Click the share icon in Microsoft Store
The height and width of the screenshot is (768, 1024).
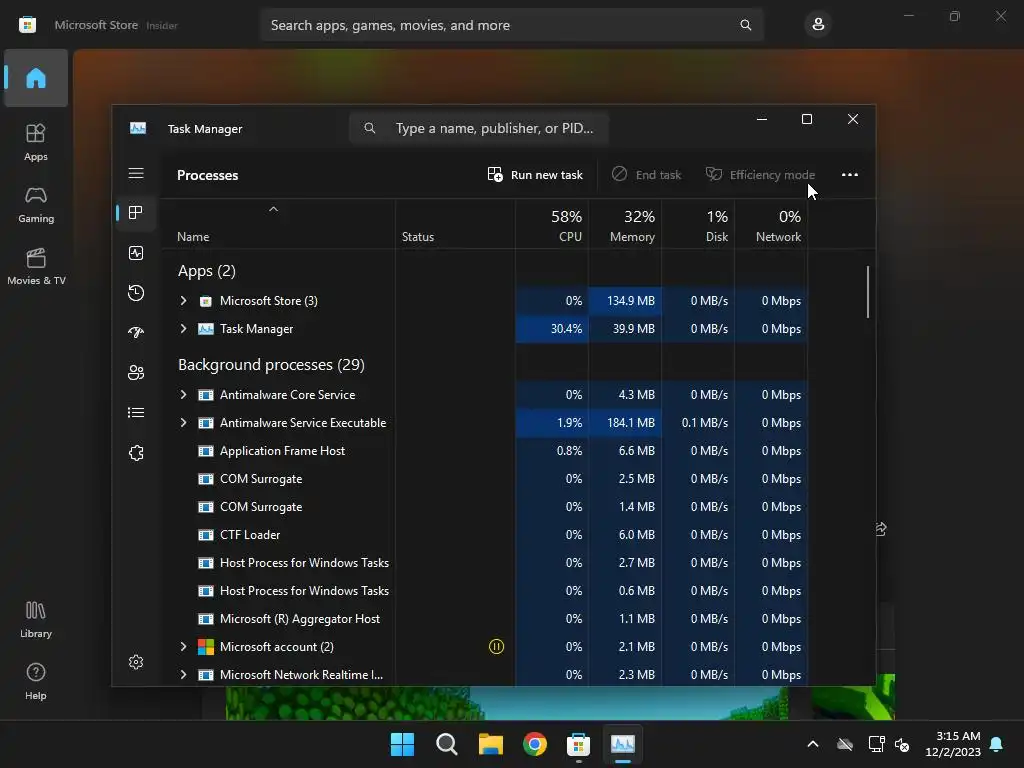(x=881, y=529)
